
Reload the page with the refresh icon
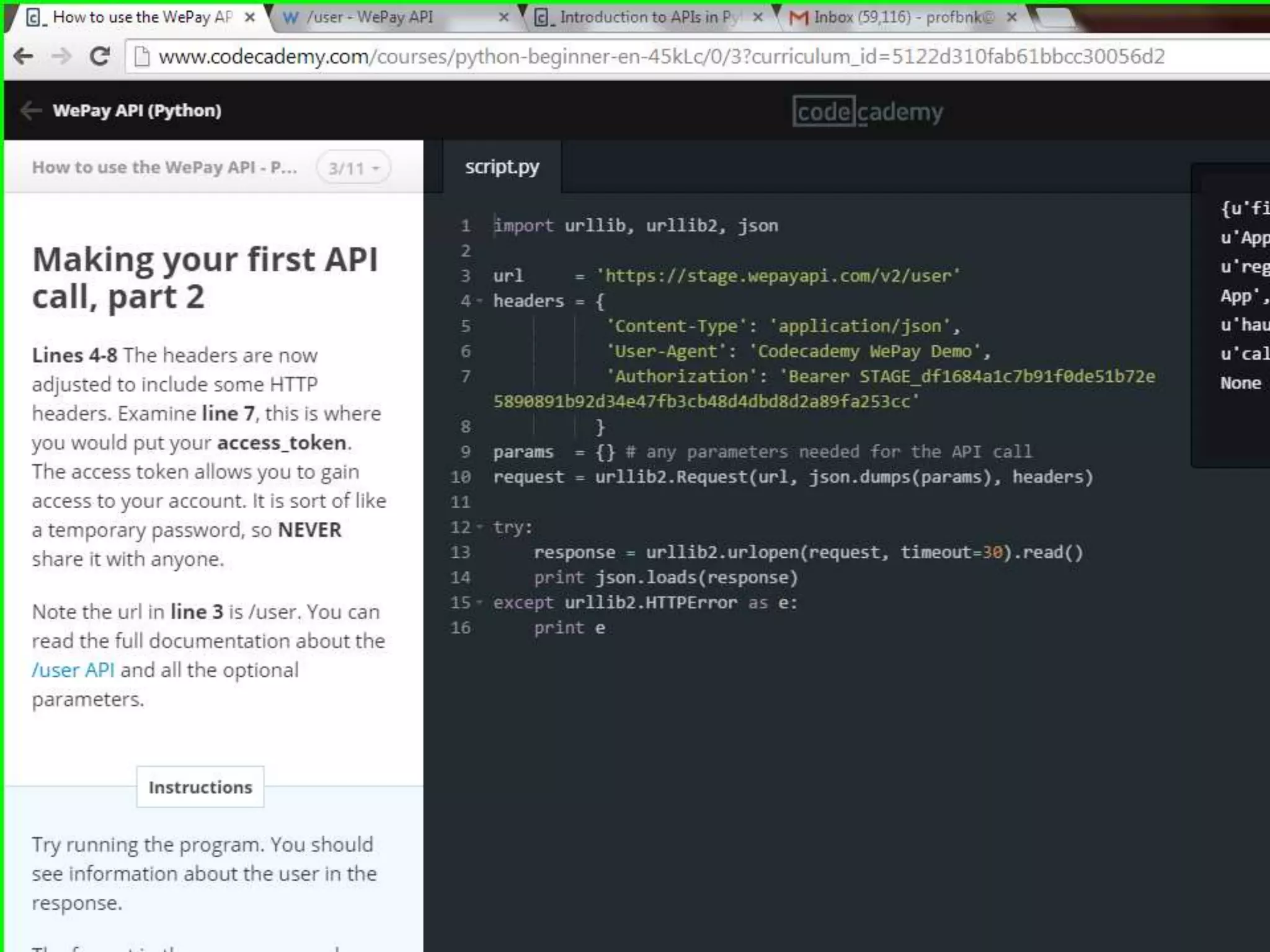pos(99,56)
